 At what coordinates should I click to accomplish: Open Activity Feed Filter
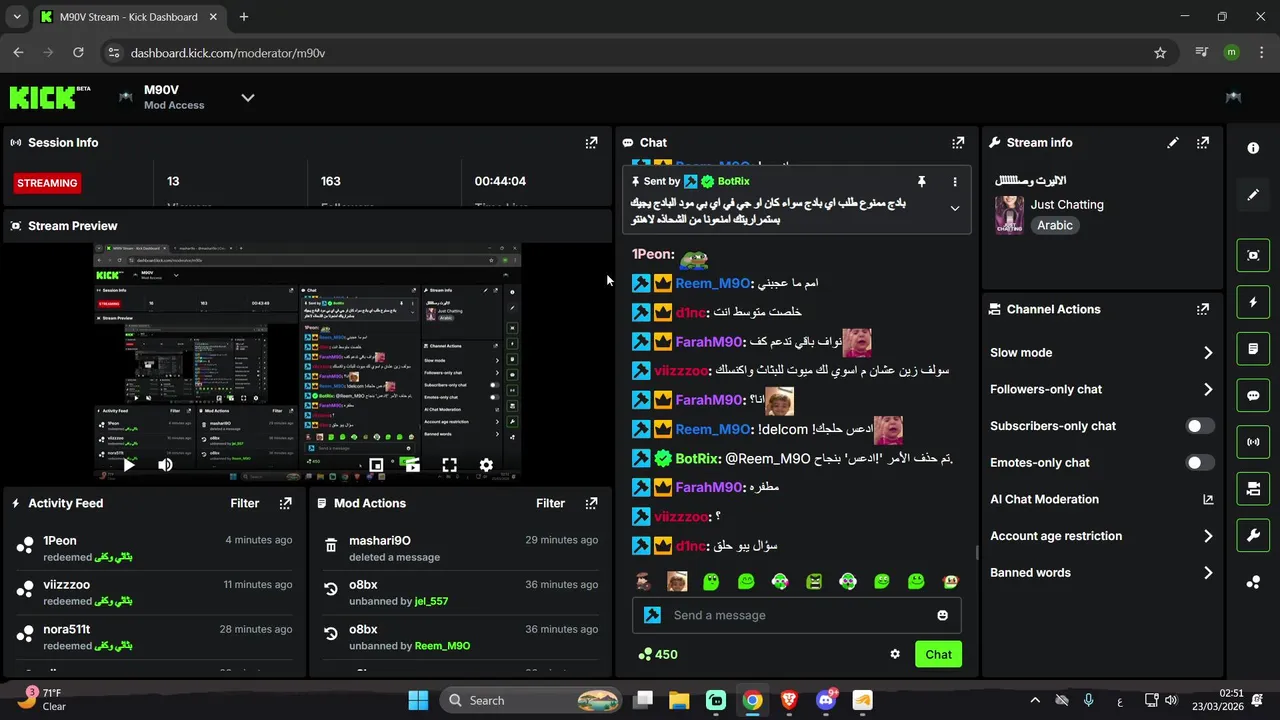245,503
